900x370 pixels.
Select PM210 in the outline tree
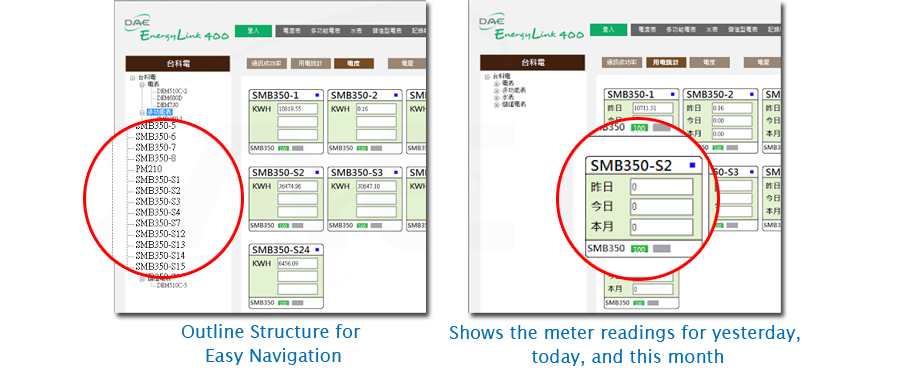pyautogui.click(x=149, y=169)
